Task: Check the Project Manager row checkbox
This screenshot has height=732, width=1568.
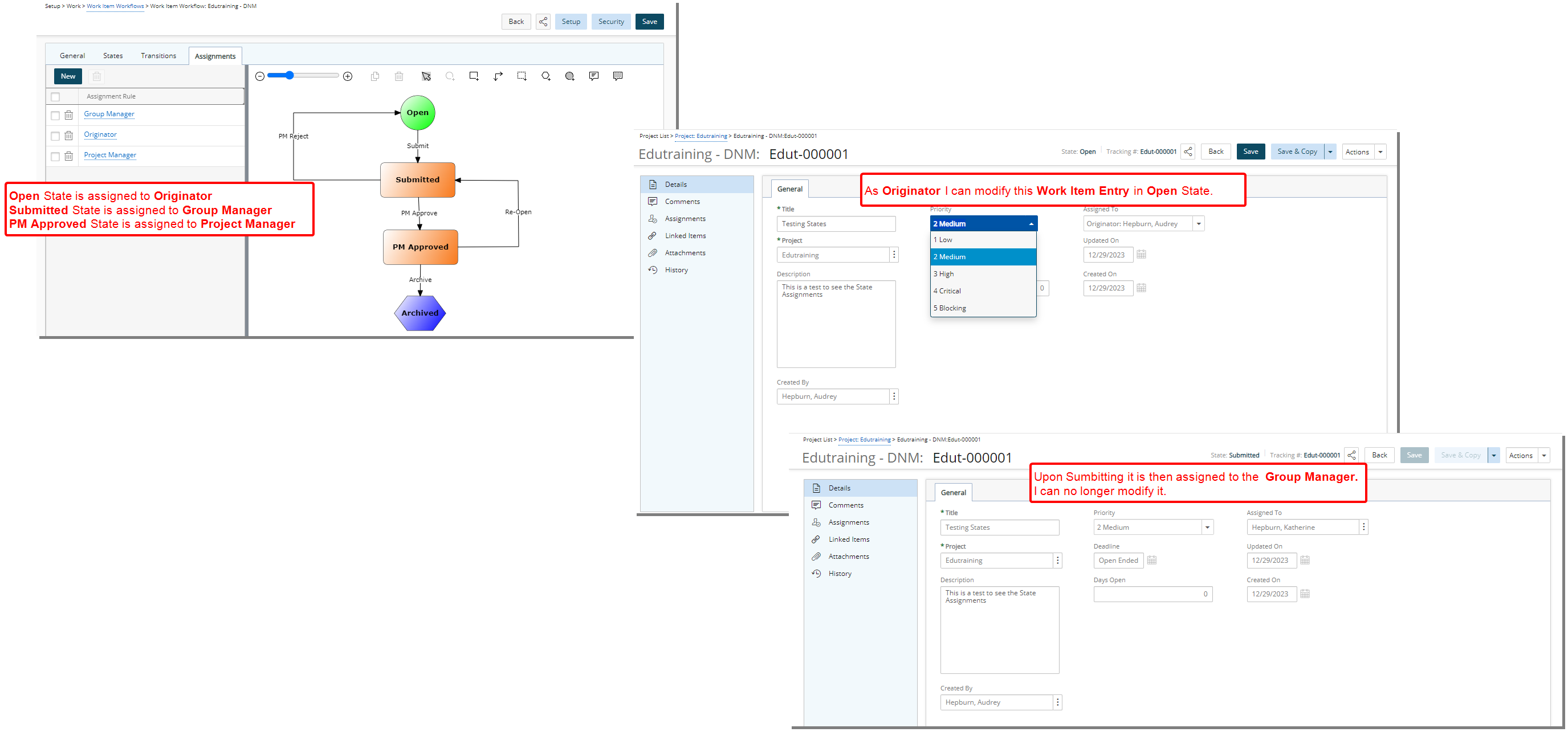Action: (x=55, y=157)
